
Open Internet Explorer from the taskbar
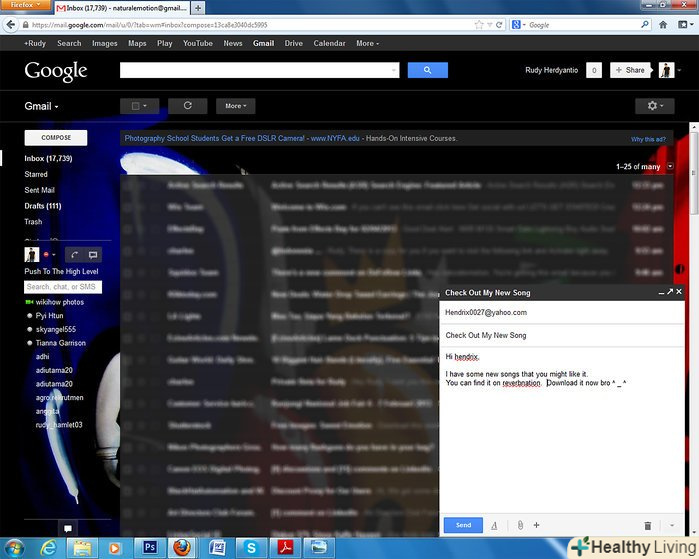pos(47,547)
